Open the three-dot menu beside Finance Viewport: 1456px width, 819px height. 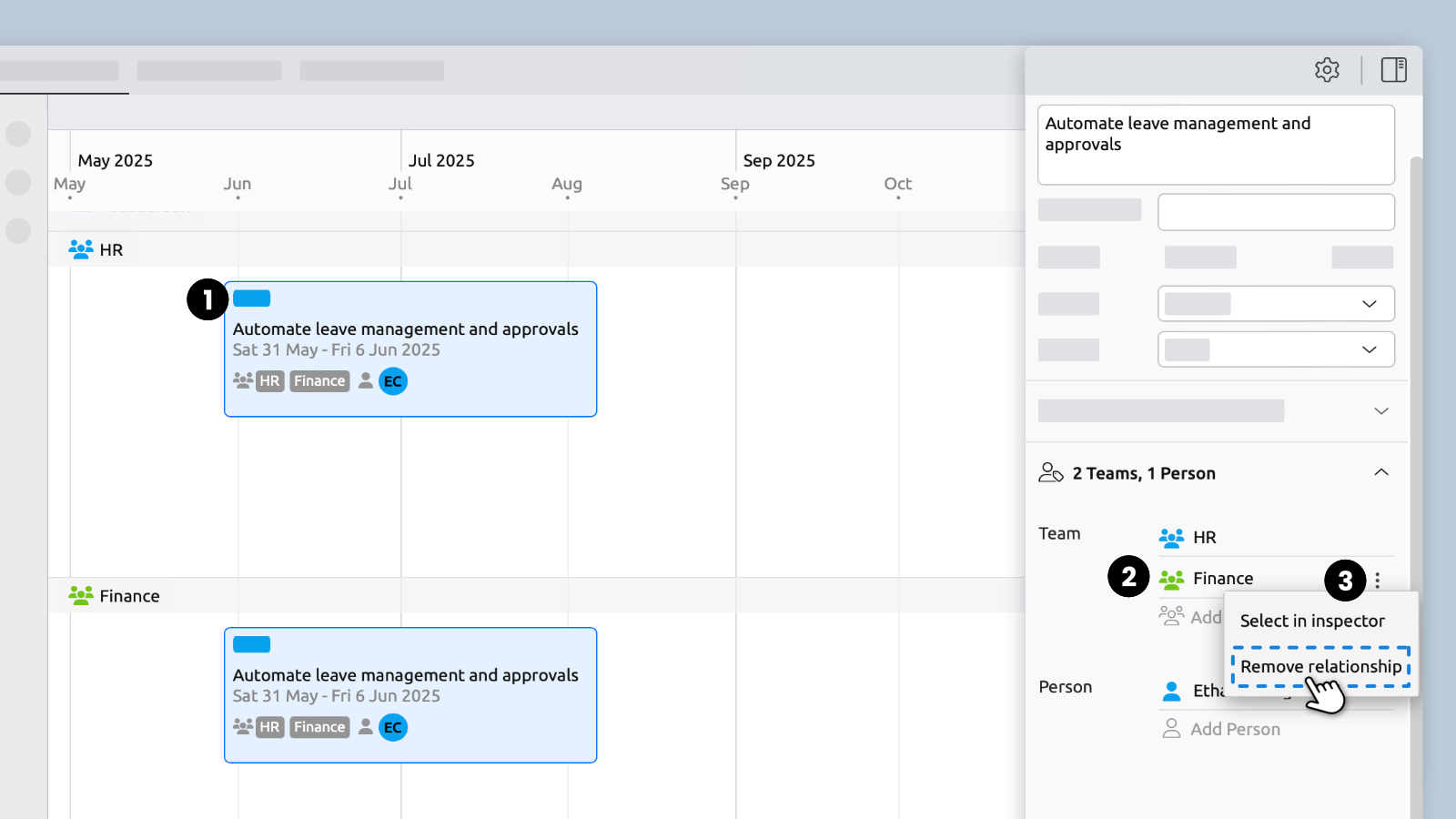pos(1377,580)
